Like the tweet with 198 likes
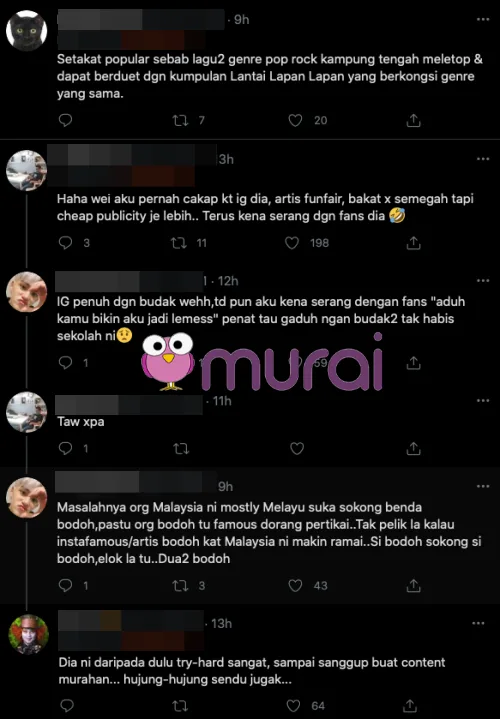The image size is (500, 719). click(292, 243)
